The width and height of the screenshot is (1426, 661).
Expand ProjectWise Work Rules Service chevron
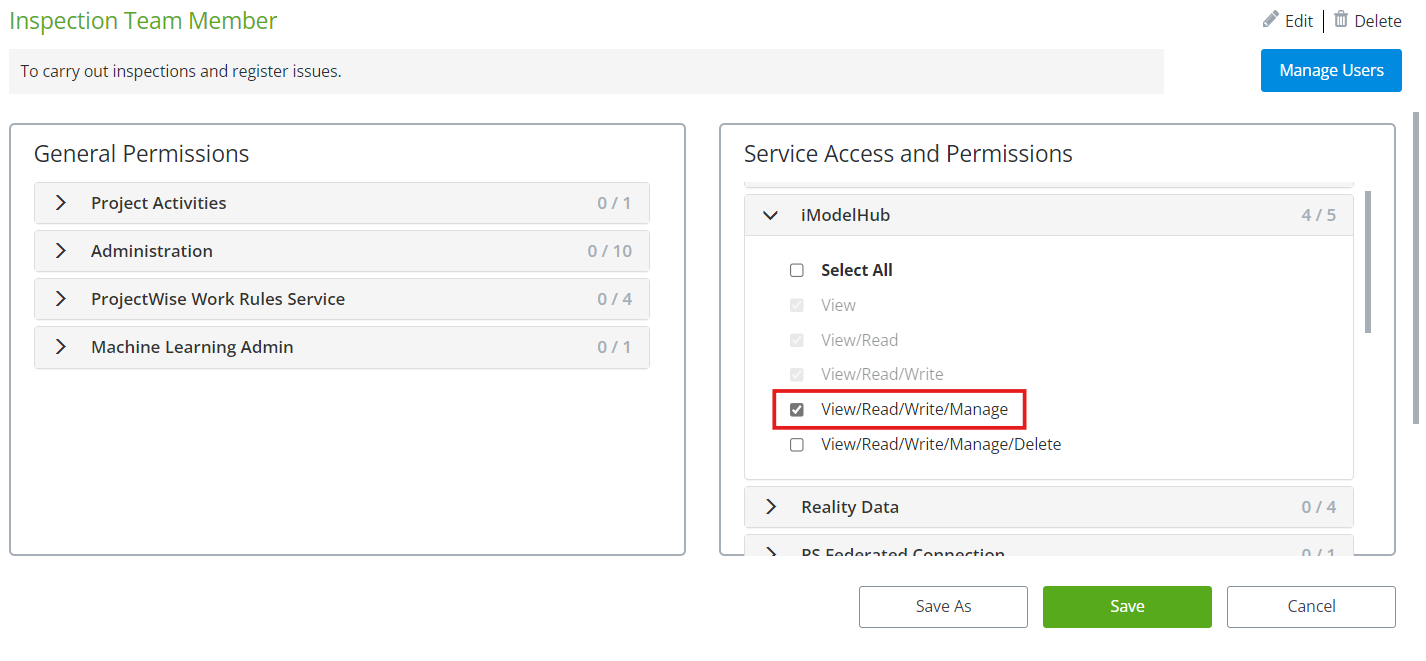61,299
